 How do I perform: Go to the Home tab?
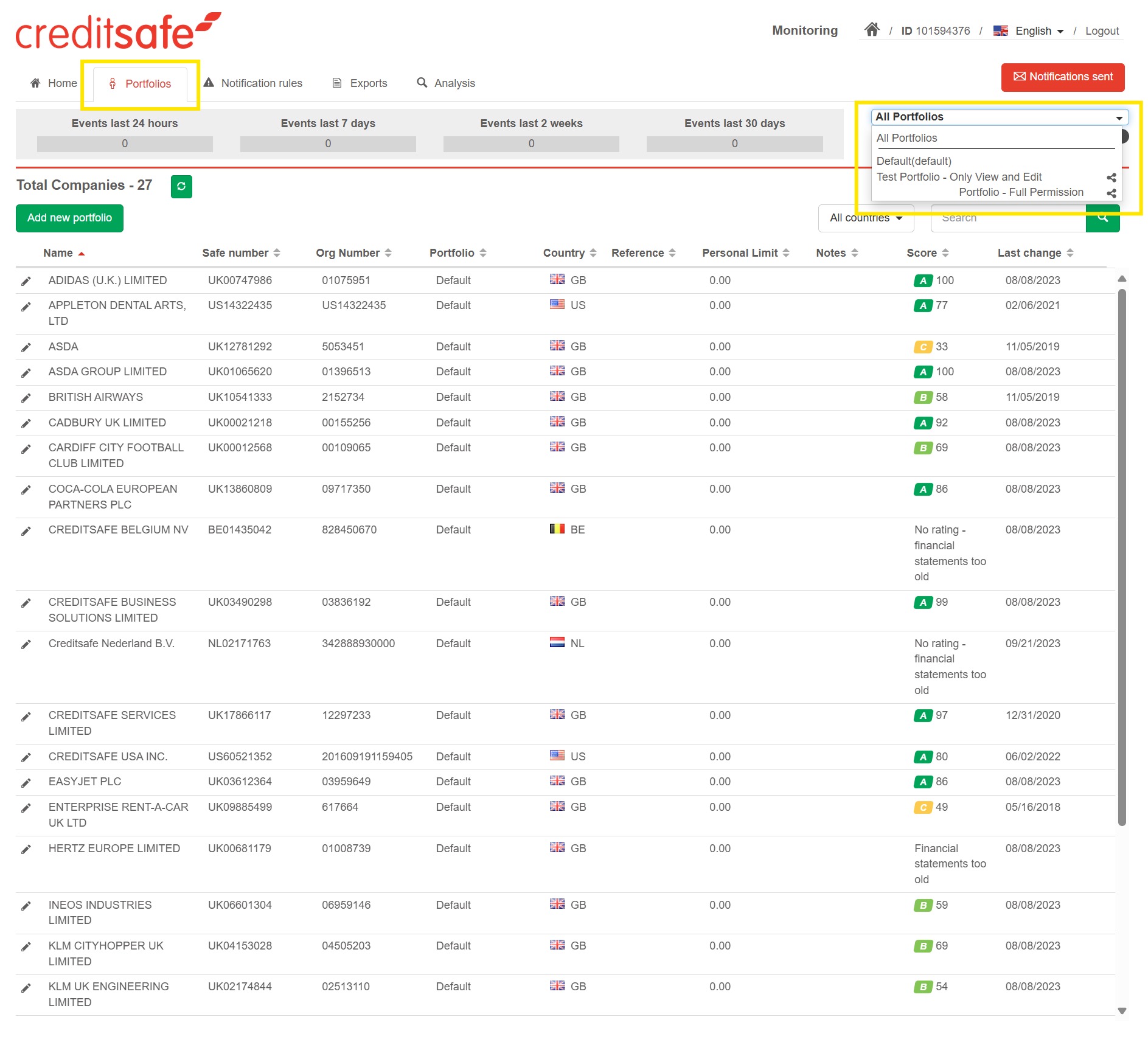pos(54,83)
